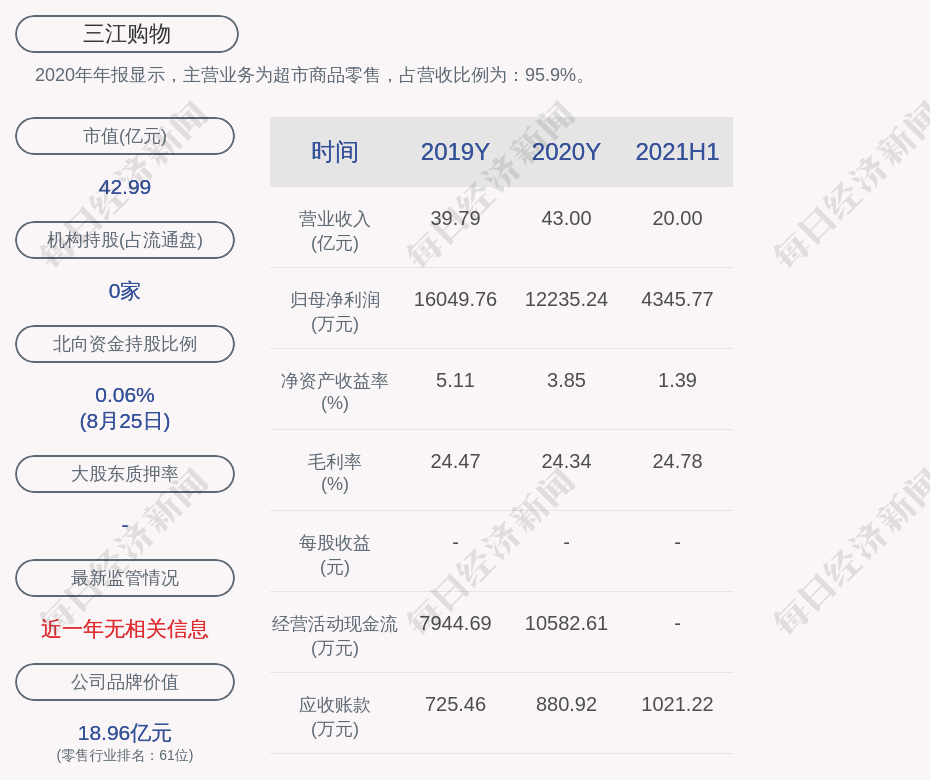Click the red 近一年无相关信息 text
The height and width of the screenshot is (780, 930).
tap(125, 629)
